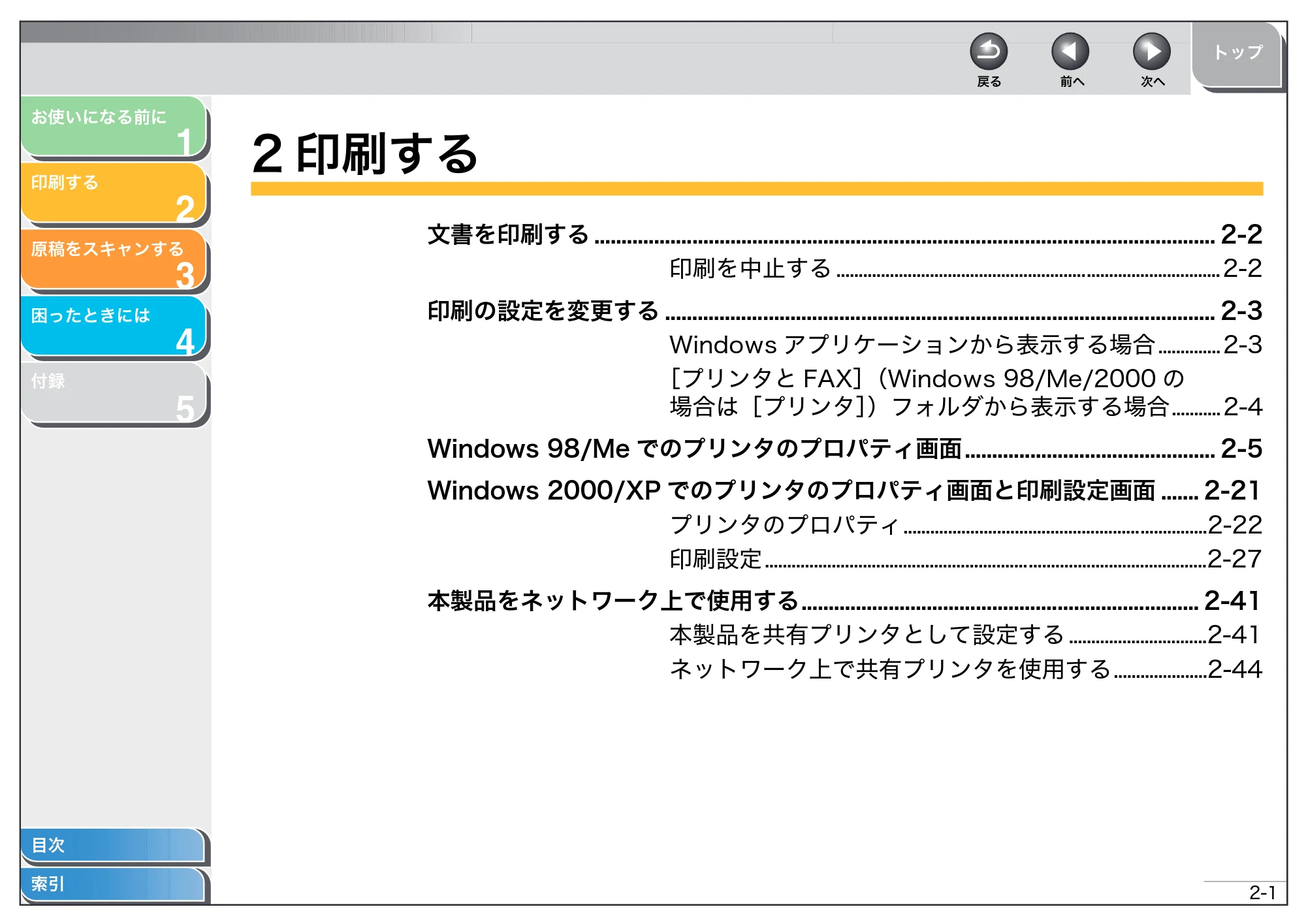Go to 困ったときには chapter 4 tab
Image resolution: width=1306 pixels, height=924 pixels.
pyautogui.click(x=114, y=326)
